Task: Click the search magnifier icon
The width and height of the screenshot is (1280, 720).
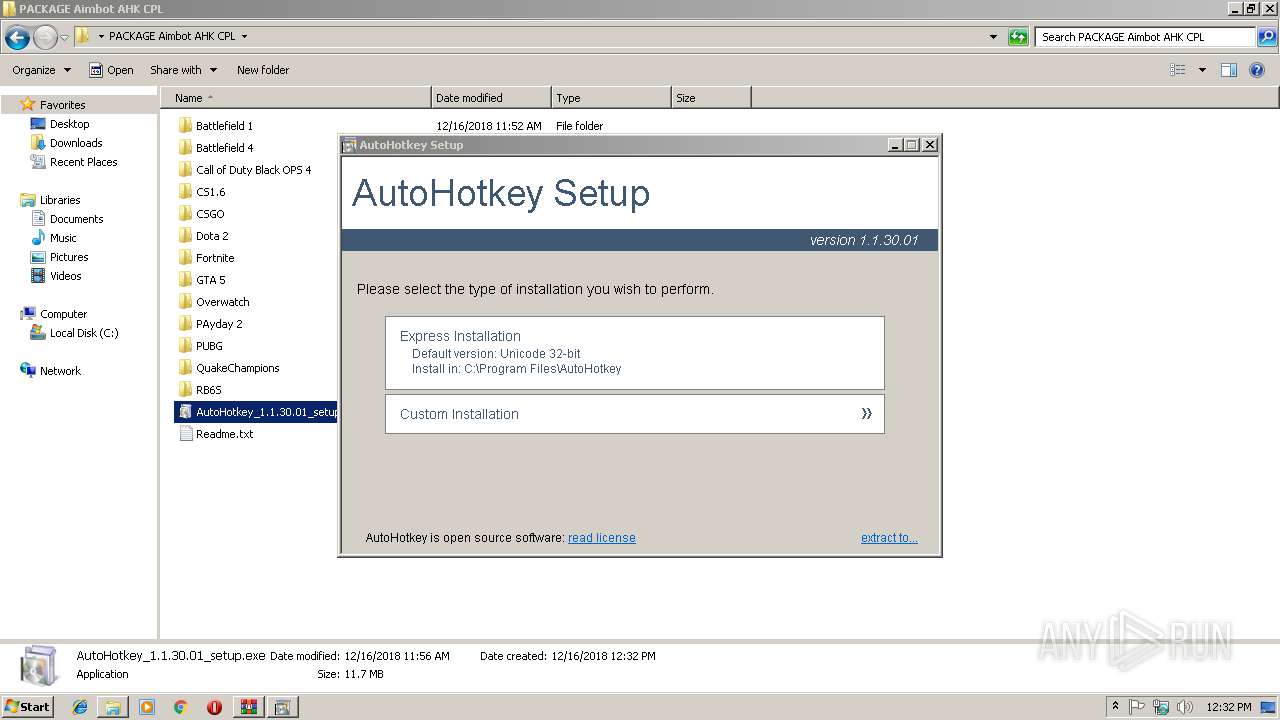Action: pyautogui.click(x=1267, y=37)
